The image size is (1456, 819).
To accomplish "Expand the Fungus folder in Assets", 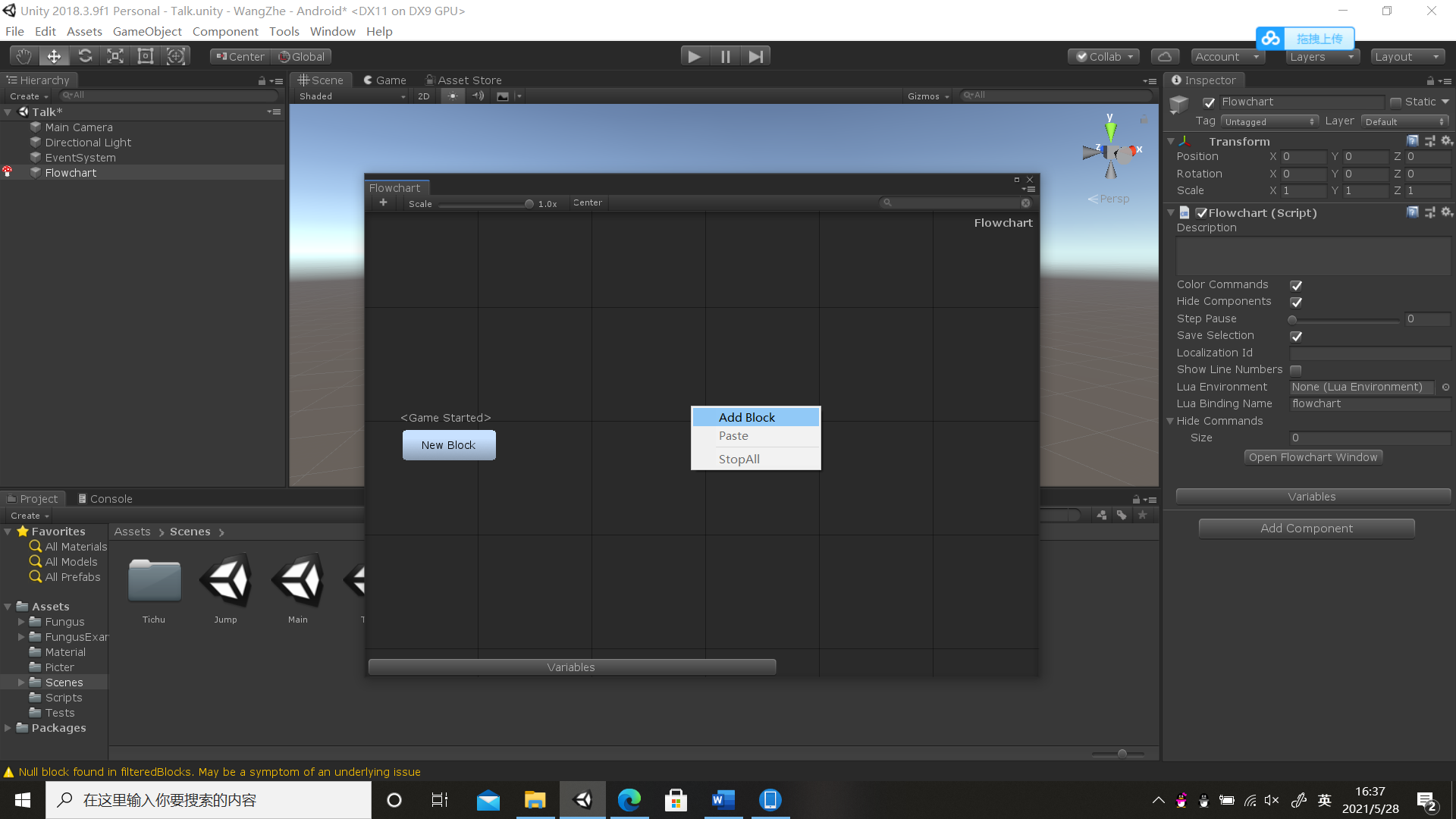I will pos(21,622).
